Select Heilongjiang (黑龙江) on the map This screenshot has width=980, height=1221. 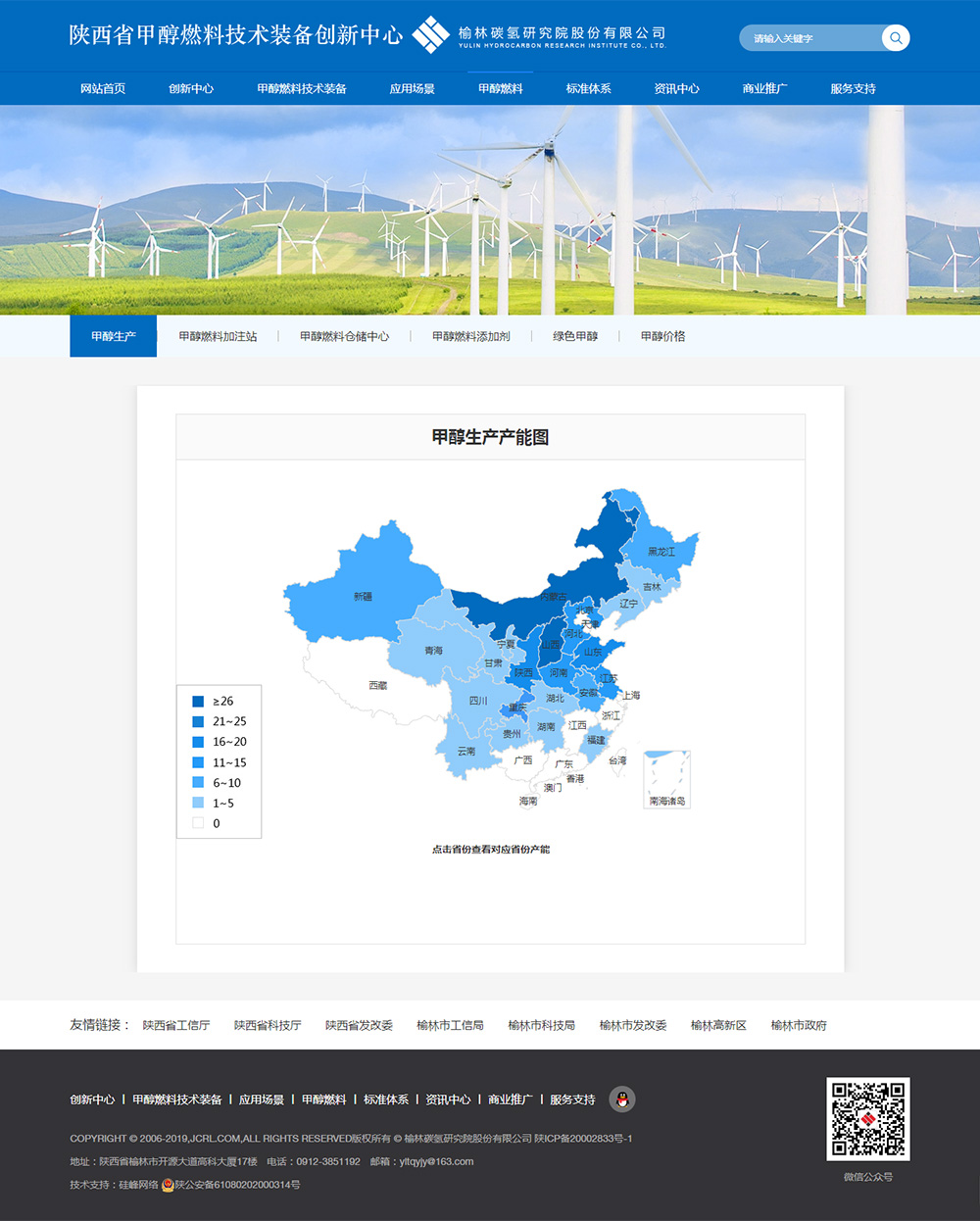pos(661,552)
